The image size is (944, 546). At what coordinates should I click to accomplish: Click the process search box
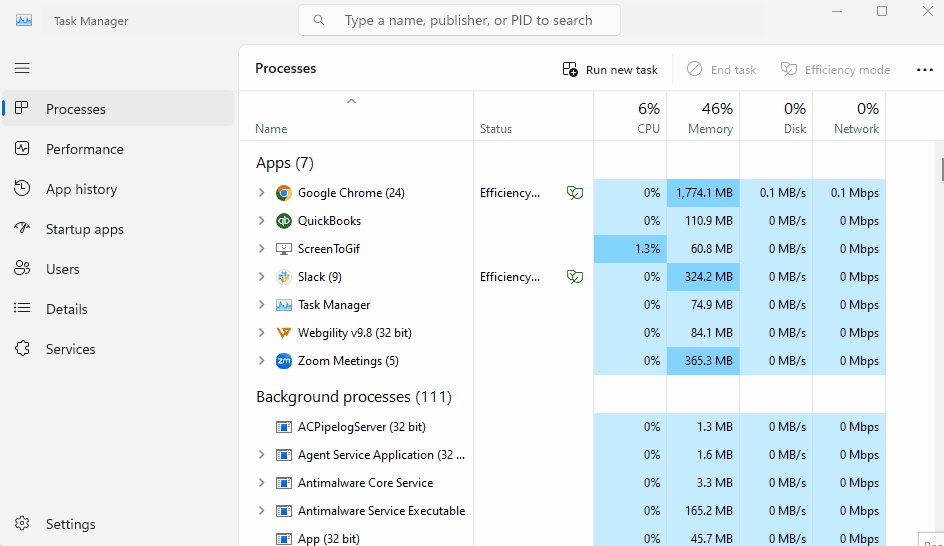pyautogui.click(x=459, y=20)
